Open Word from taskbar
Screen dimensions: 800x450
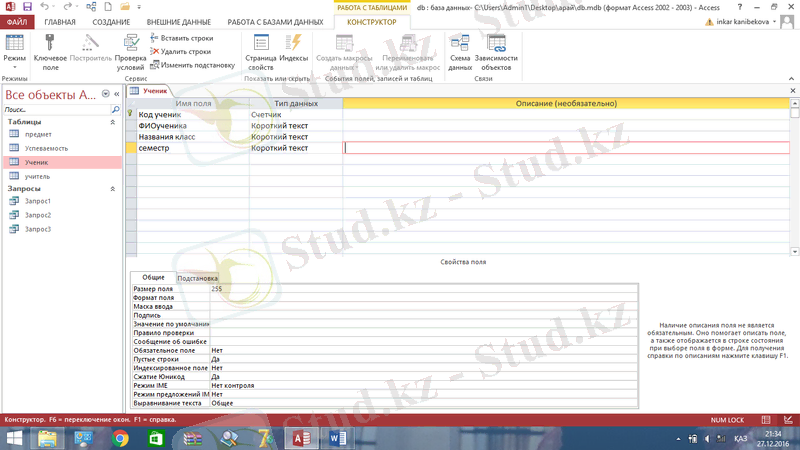(338, 438)
